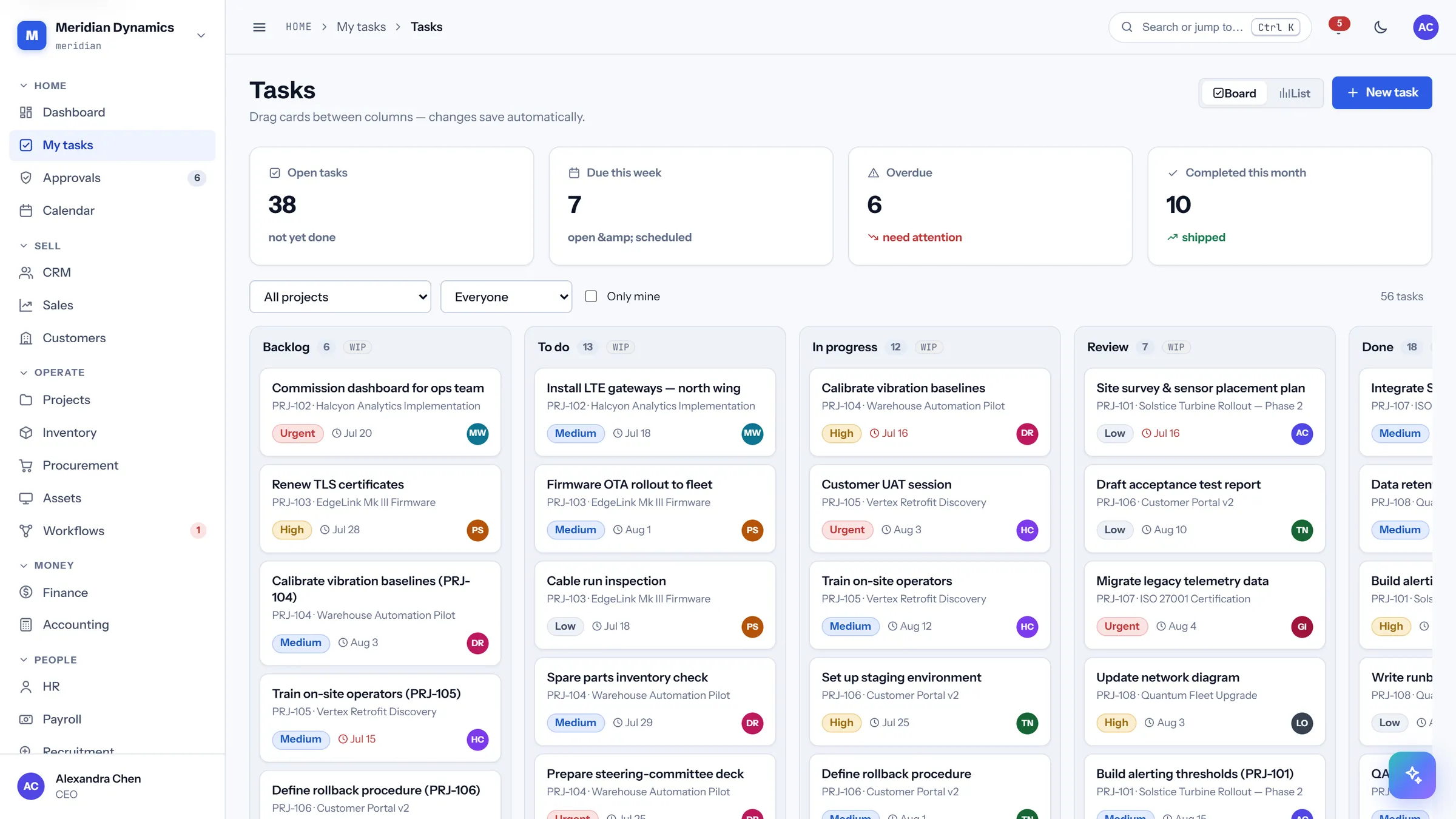Open notifications bell with 5 badge
Image resolution: width=1456 pixels, height=819 pixels.
click(x=1338, y=27)
